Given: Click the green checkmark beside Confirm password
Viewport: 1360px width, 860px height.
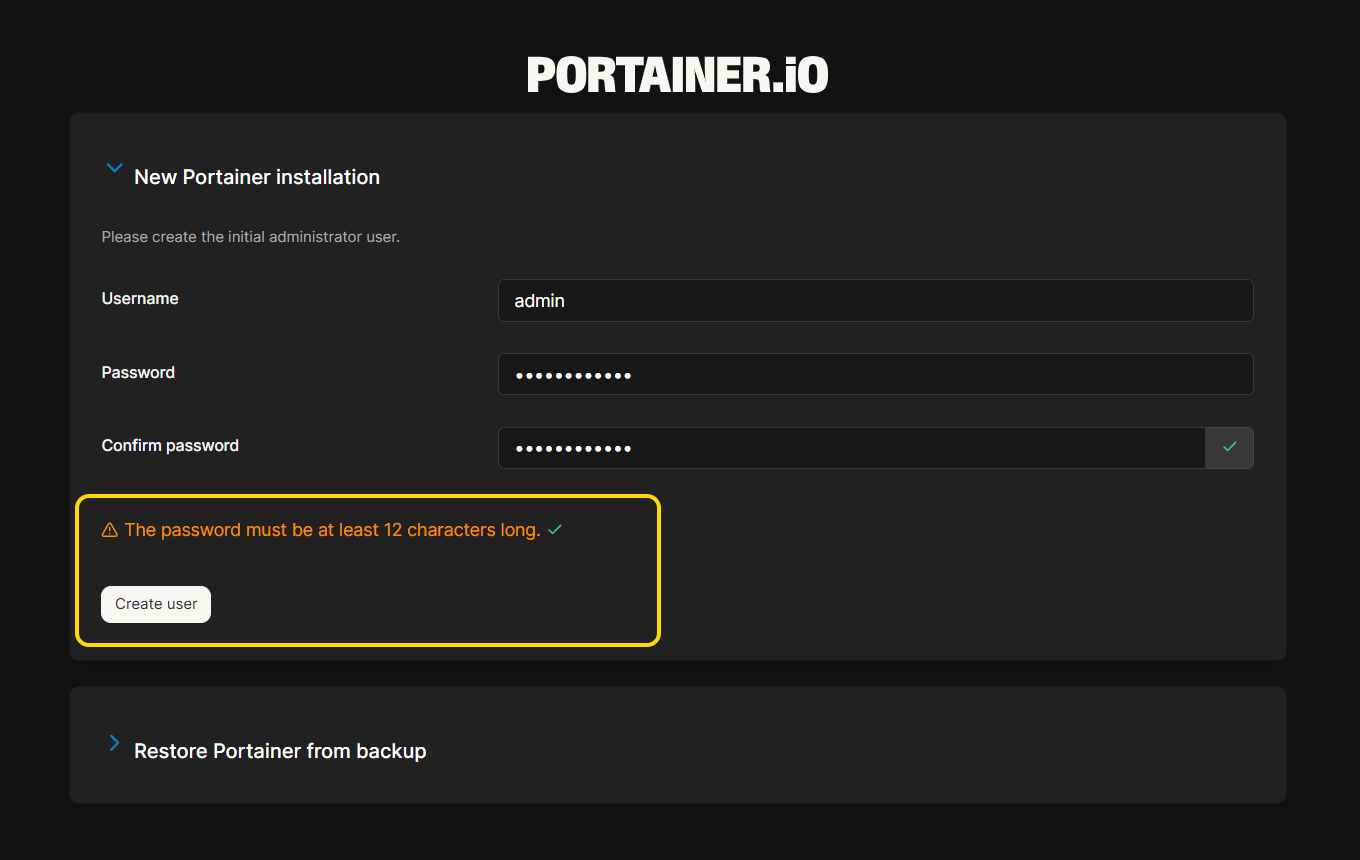Looking at the screenshot, I should point(1230,448).
